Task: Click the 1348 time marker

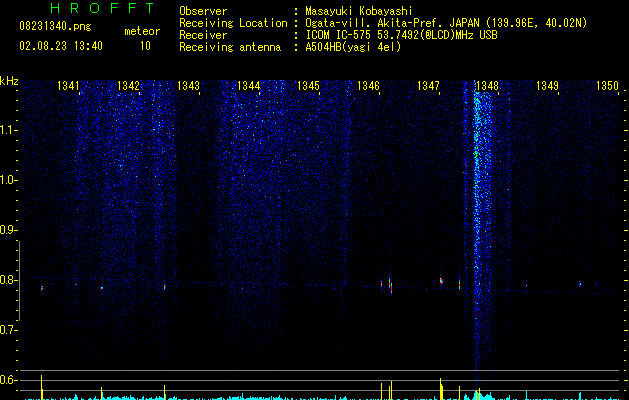Action: pyautogui.click(x=487, y=86)
